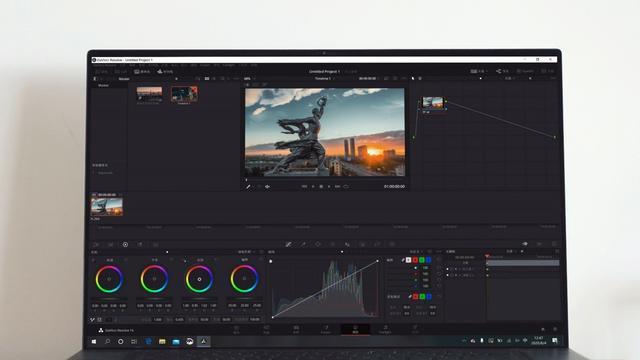The width and height of the screenshot is (640, 360).
Task: Open the project settings gear icon
Action: (555, 329)
